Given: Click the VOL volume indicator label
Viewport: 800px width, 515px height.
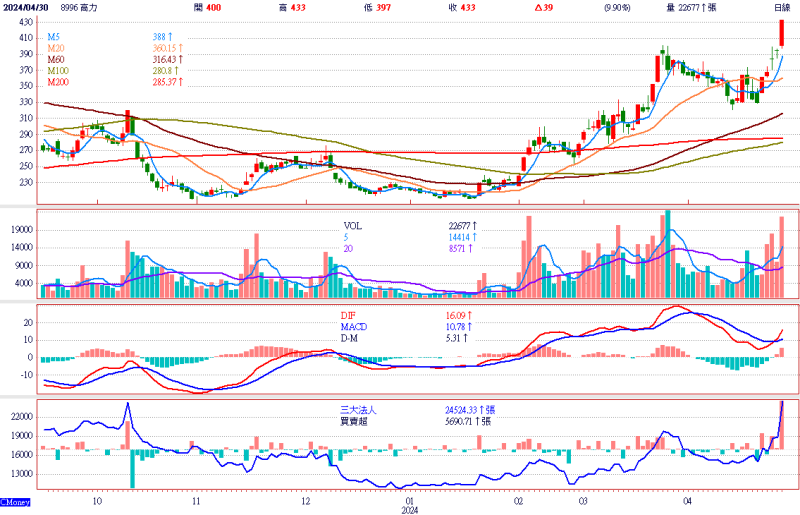Looking at the screenshot, I should pyautogui.click(x=354, y=226).
